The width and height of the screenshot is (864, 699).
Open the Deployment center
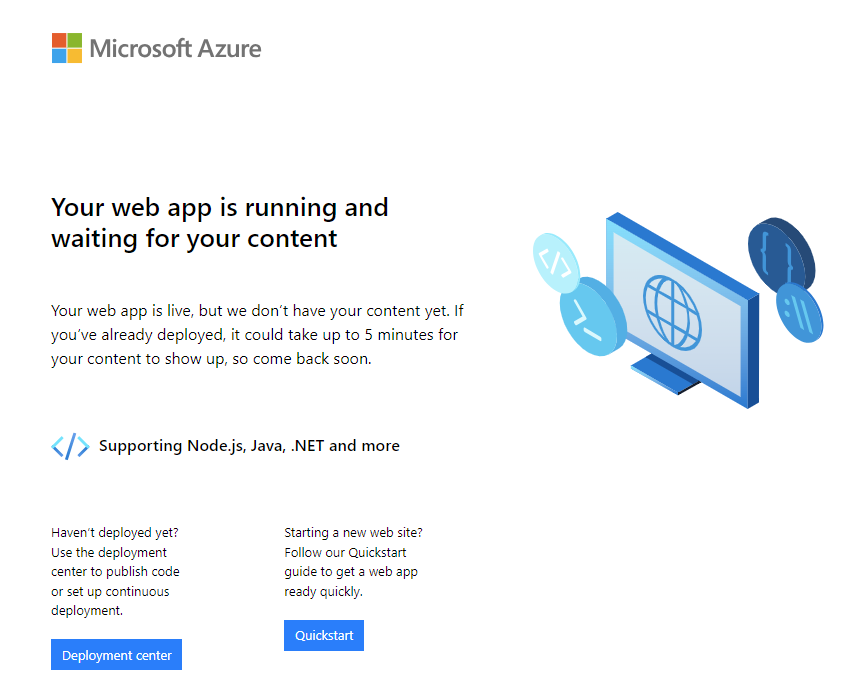tap(116, 654)
